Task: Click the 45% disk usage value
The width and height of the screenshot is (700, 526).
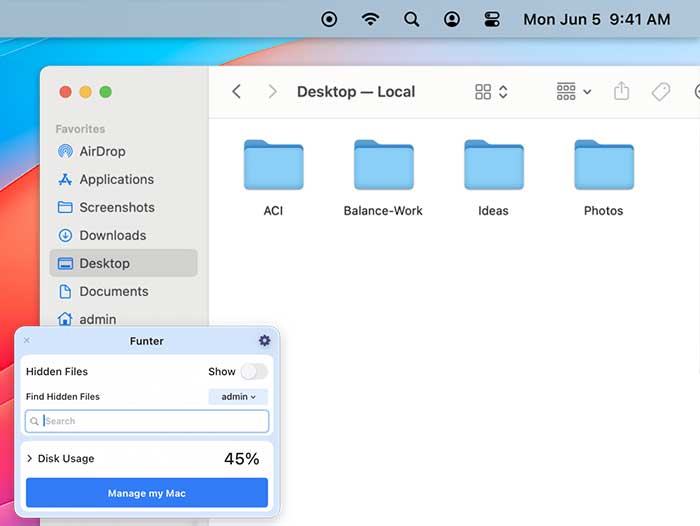Action: click(x=242, y=459)
